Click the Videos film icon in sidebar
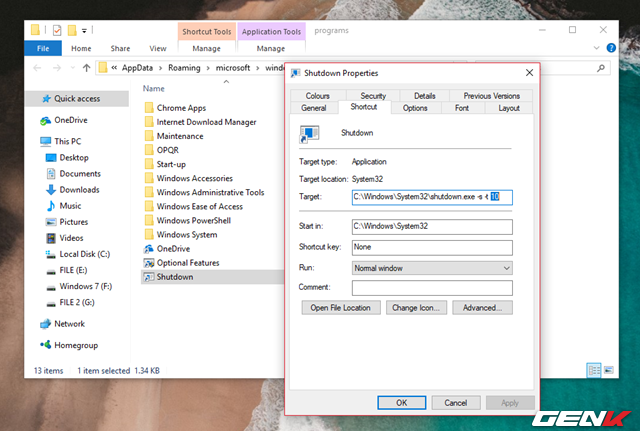Screen dimensions: 640x431 (x=51, y=238)
